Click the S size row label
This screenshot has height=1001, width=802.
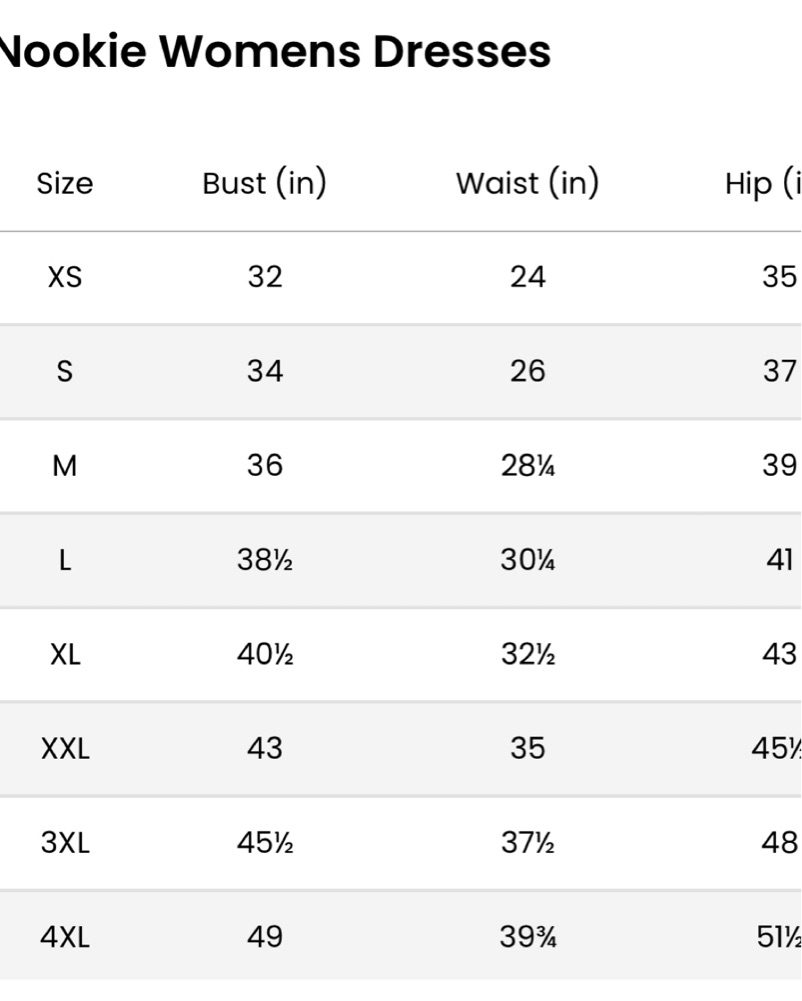tap(64, 371)
